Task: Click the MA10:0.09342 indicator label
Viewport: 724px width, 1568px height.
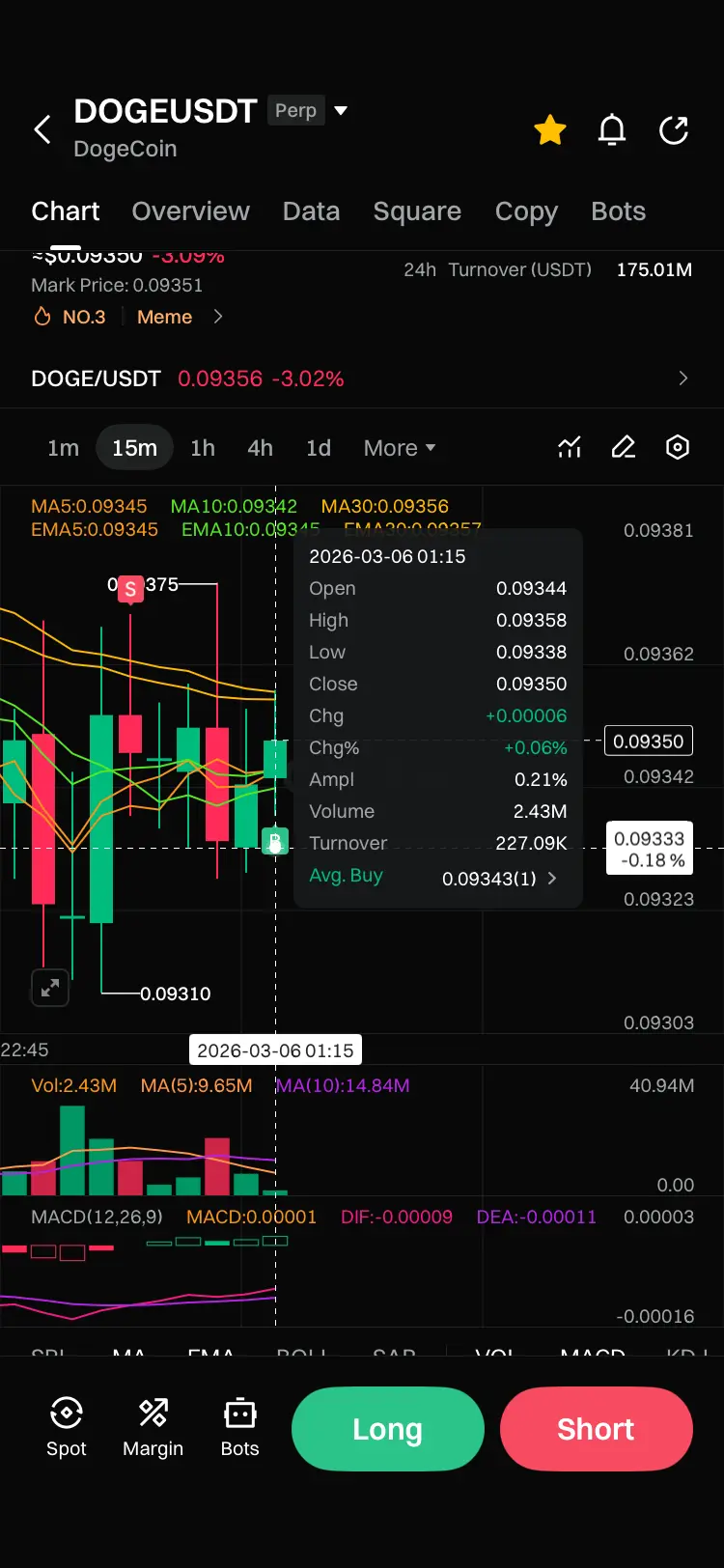Action: coord(234,506)
